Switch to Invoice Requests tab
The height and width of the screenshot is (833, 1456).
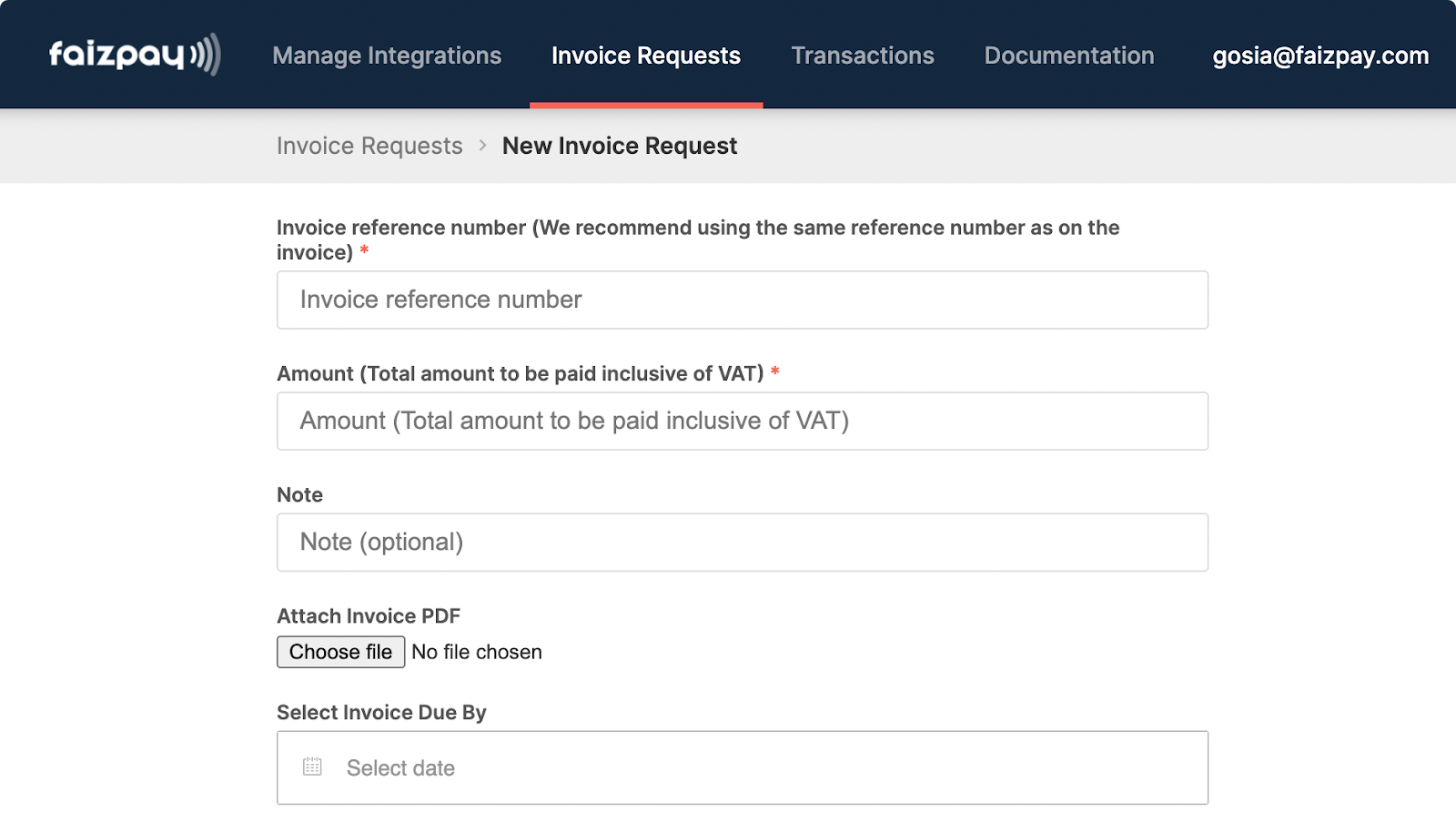(x=645, y=56)
